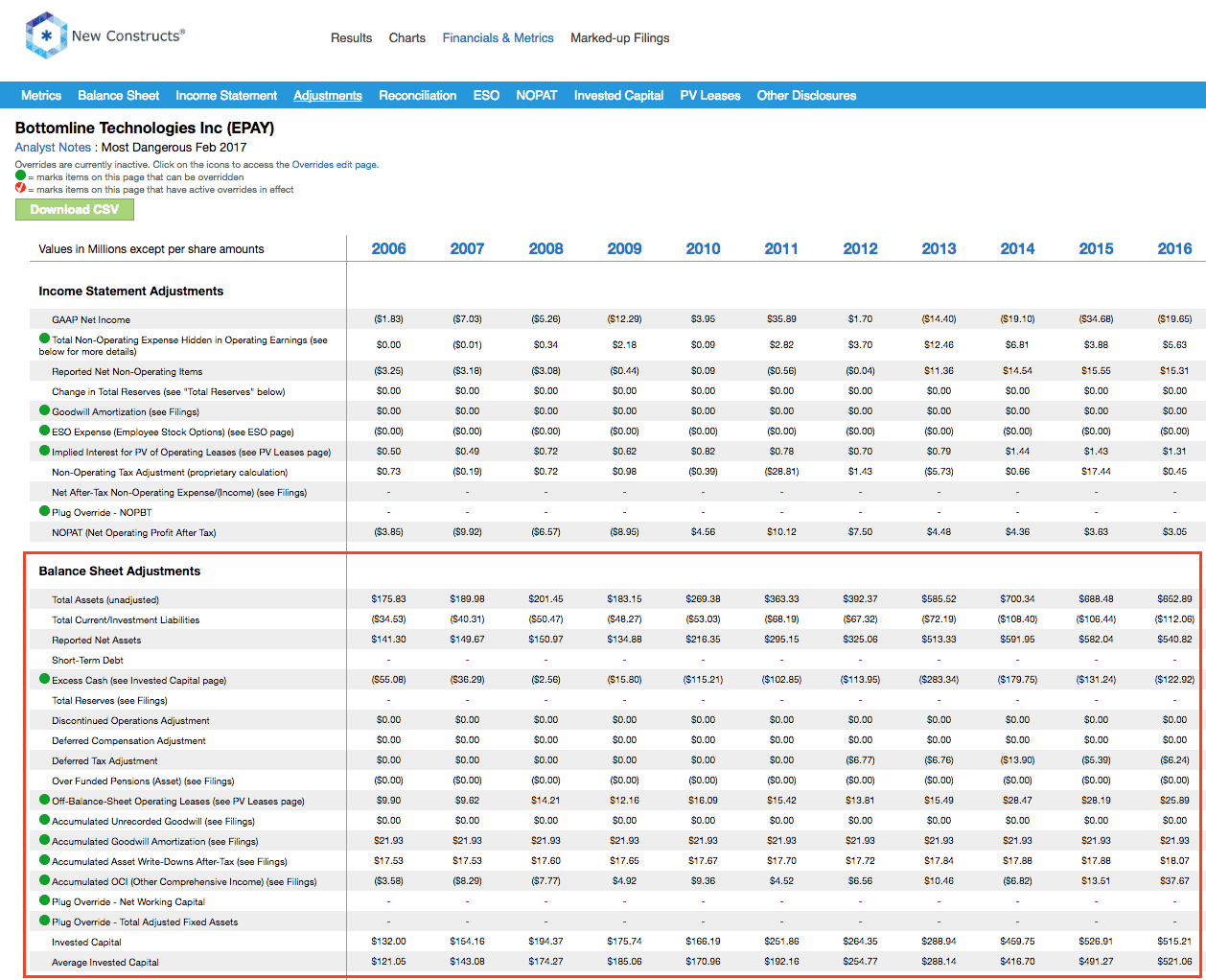Open the 2009 year column header
Viewport: 1206px width, 980px height.
pyautogui.click(x=625, y=248)
